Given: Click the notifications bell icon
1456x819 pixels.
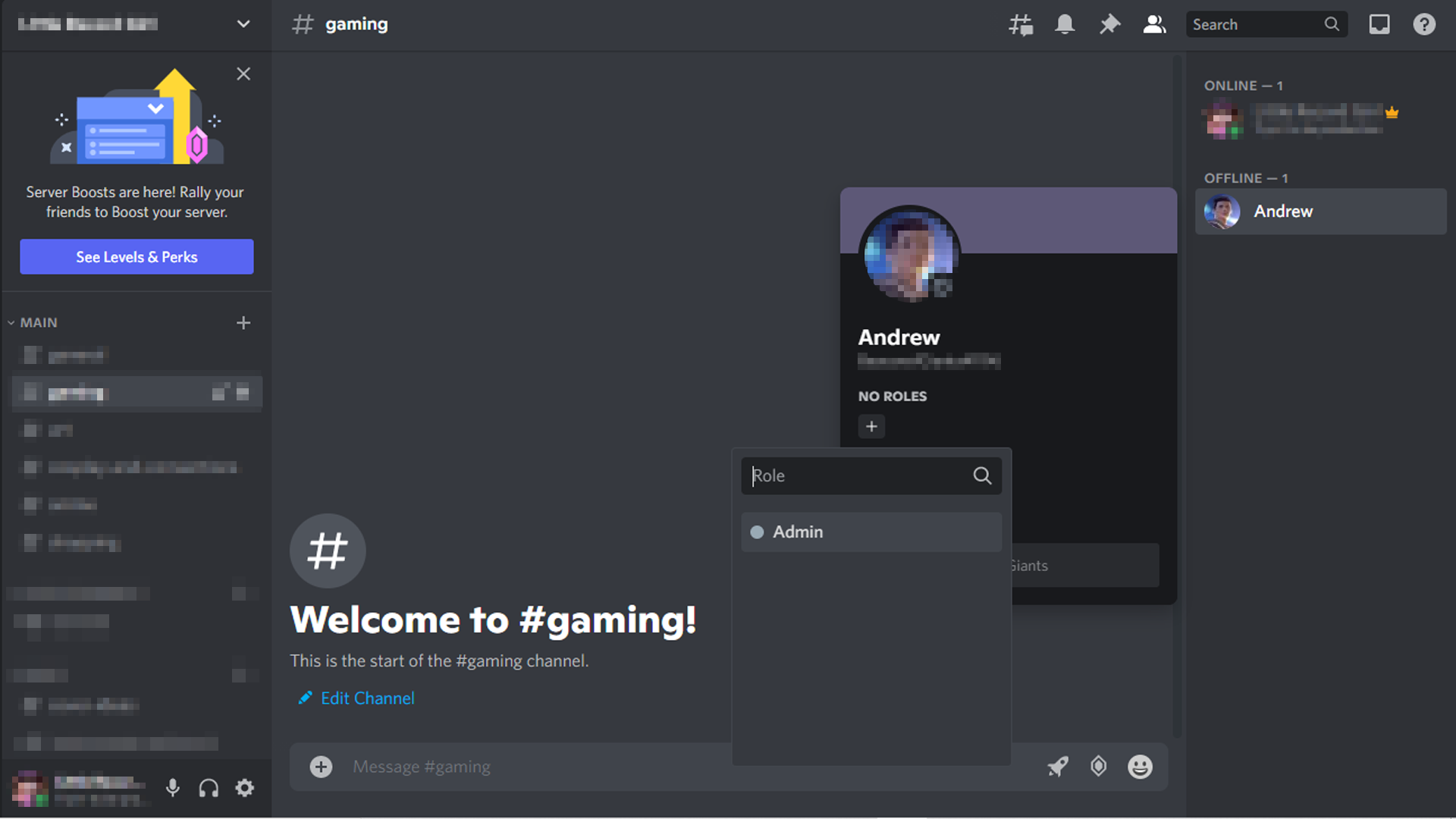Looking at the screenshot, I should pos(1063,24).
